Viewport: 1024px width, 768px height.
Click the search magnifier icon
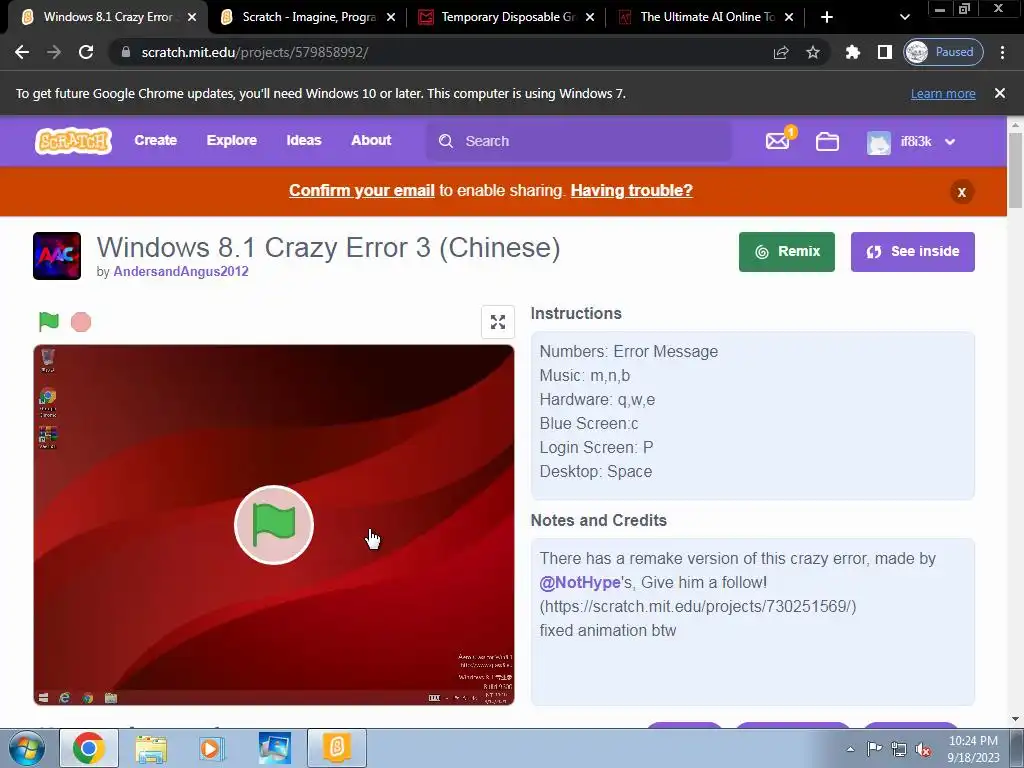(x=445, y=141)
